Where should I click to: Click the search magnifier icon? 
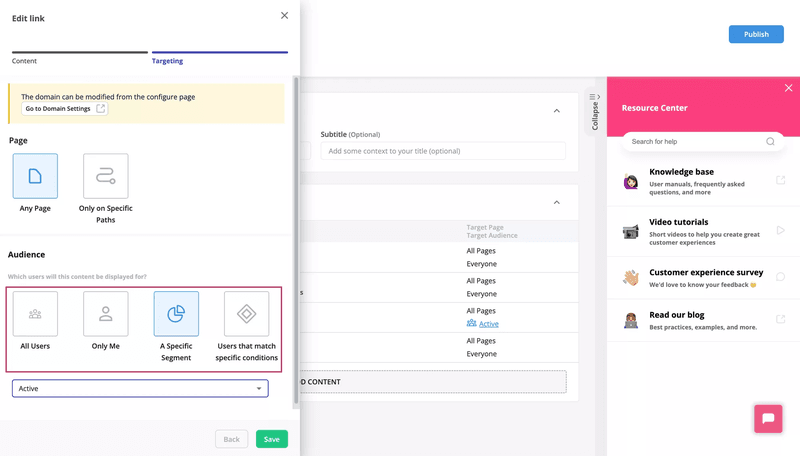pyautogui.click(x=770, y=142)
